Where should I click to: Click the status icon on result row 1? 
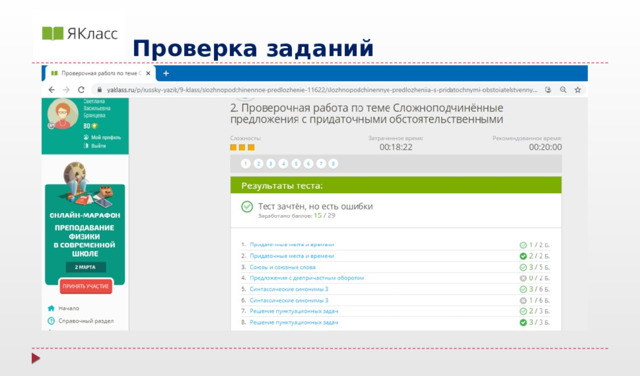(523, 245)
